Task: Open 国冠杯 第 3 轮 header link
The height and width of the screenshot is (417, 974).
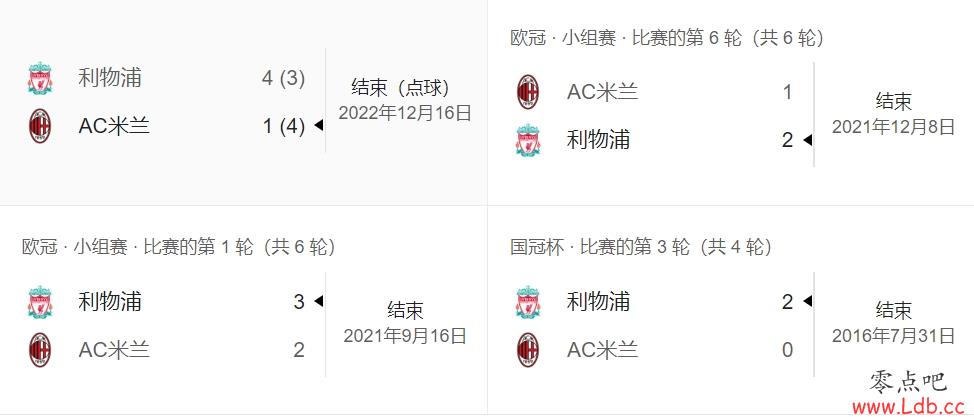Action: tap(641, 247)
